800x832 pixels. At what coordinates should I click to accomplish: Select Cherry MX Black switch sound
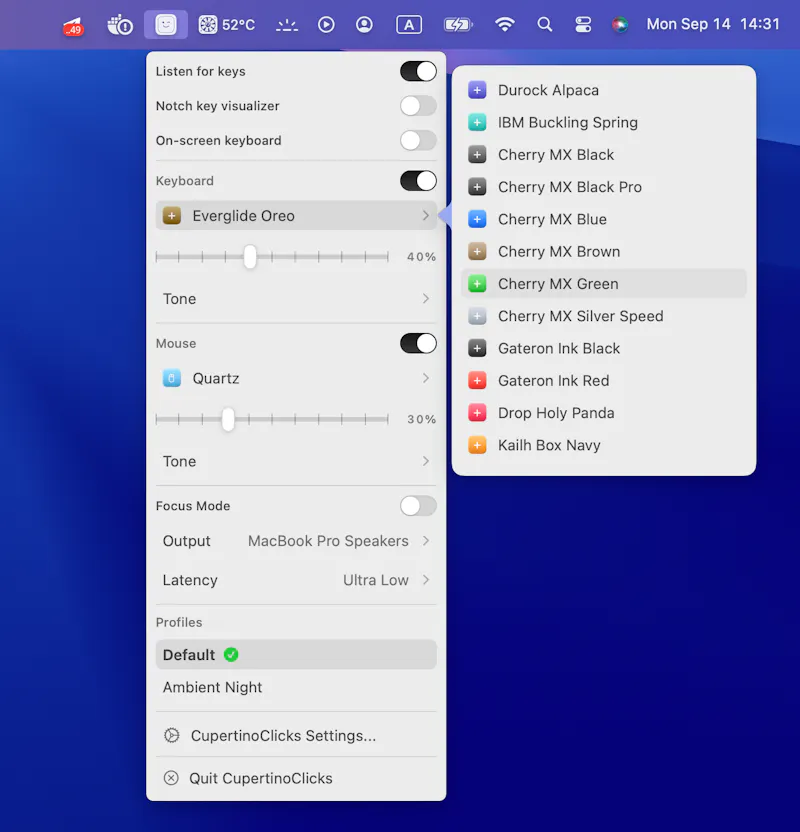click(x=604, y=155)
